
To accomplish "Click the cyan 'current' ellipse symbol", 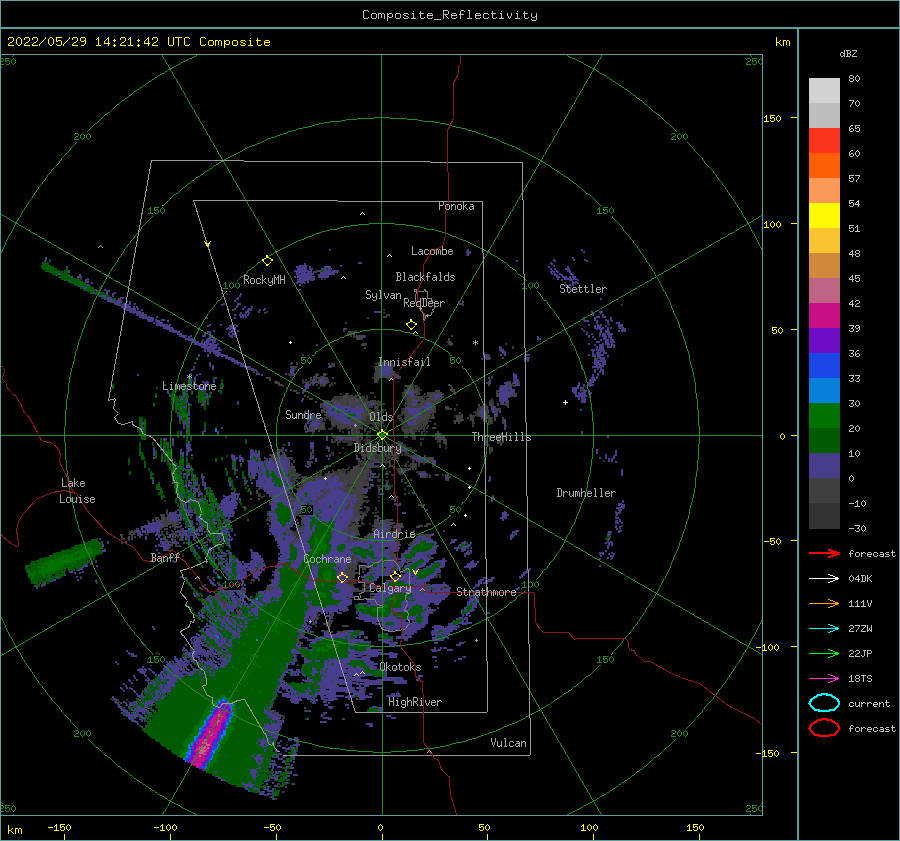I will [824, 703].
